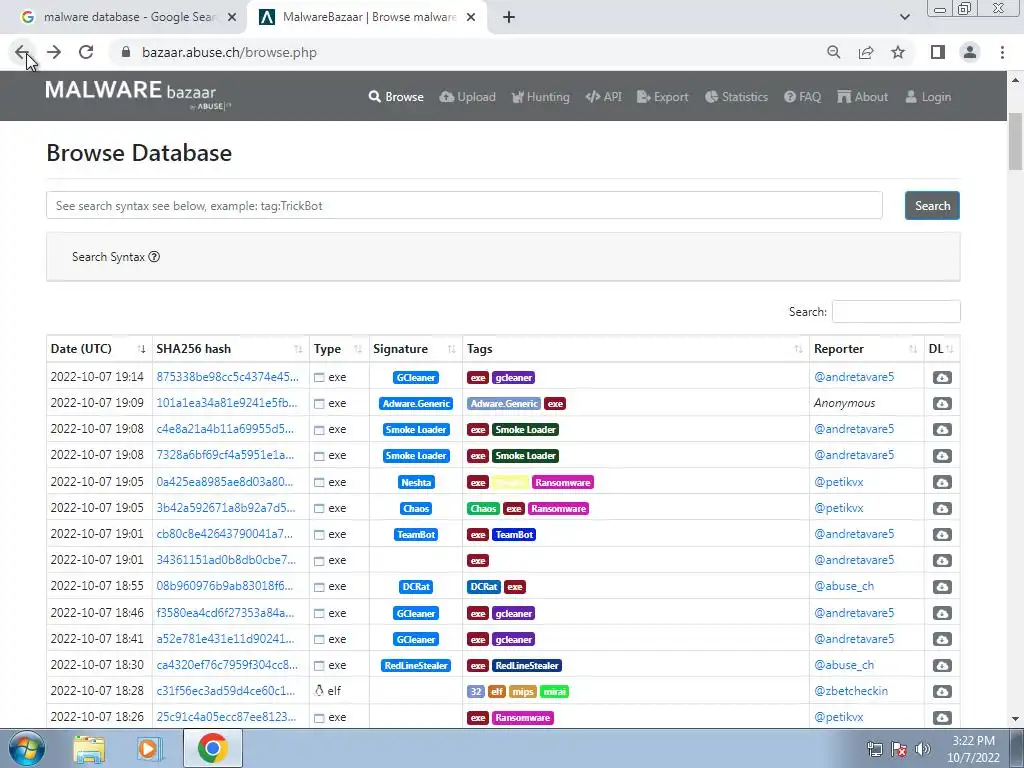Click the MALWARE bazaar logo
This screenshot has height=768, width=1024.
pyautogui.click(x=137, y=94)
